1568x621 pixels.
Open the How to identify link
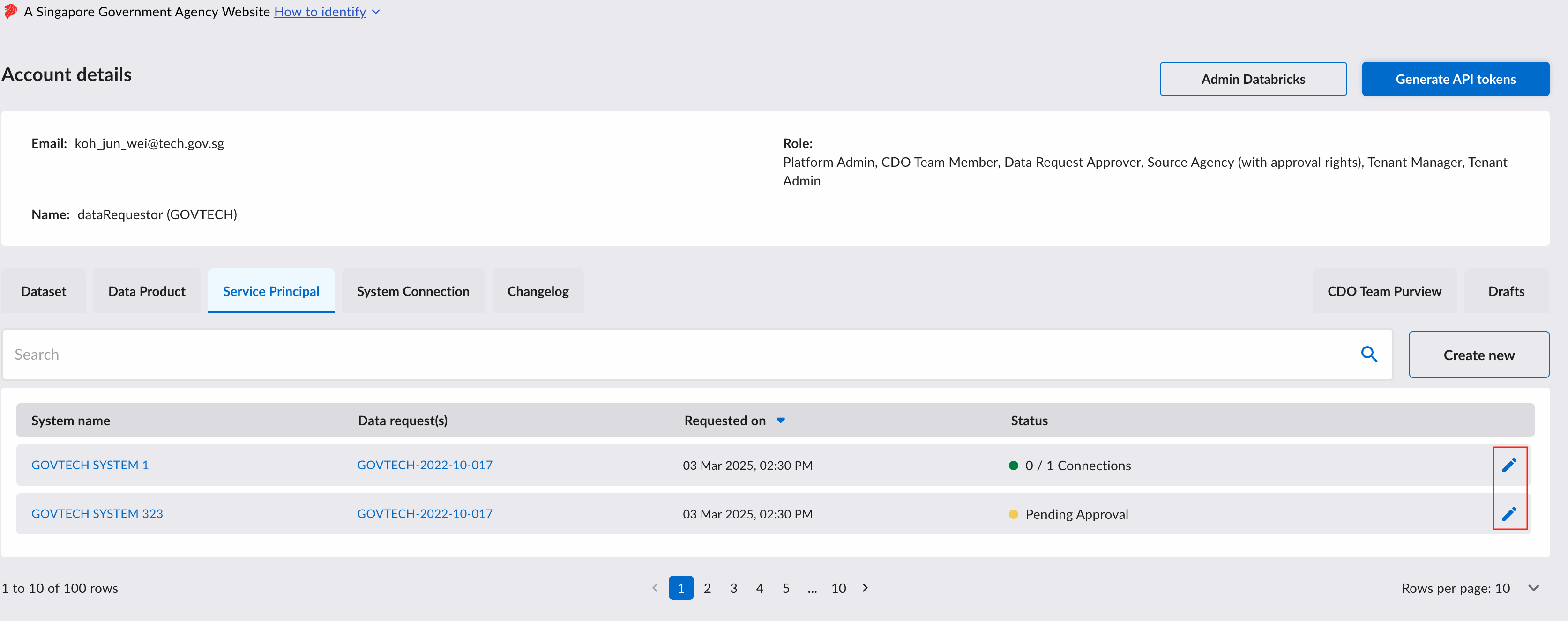coord(320,12)
